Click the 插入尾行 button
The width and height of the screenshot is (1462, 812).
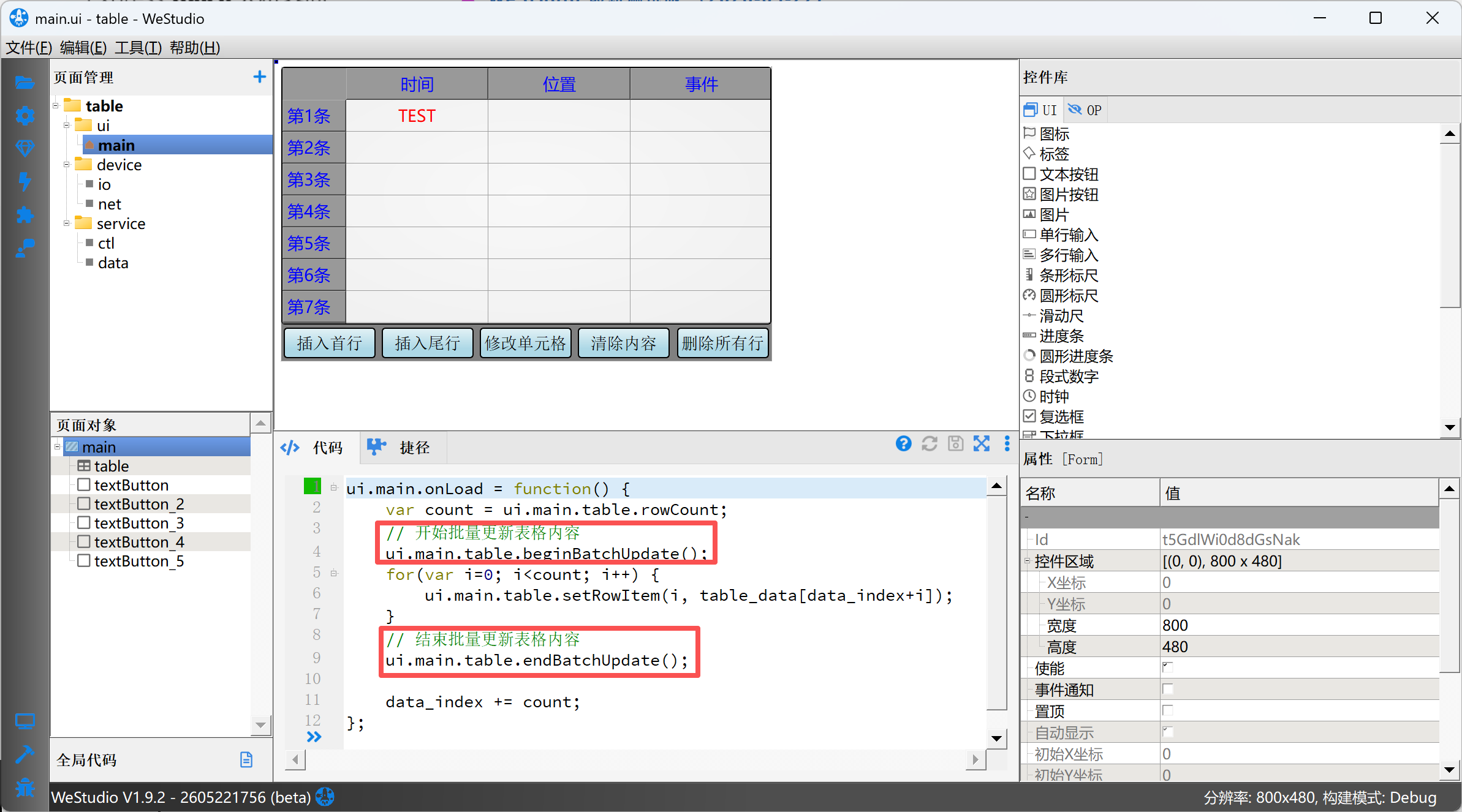click(x=428, y=343)
